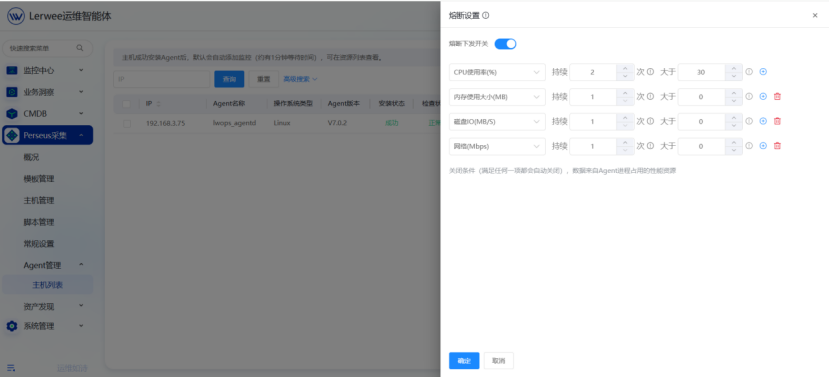Focus the 磁盘IO 持续 count input

593,121
